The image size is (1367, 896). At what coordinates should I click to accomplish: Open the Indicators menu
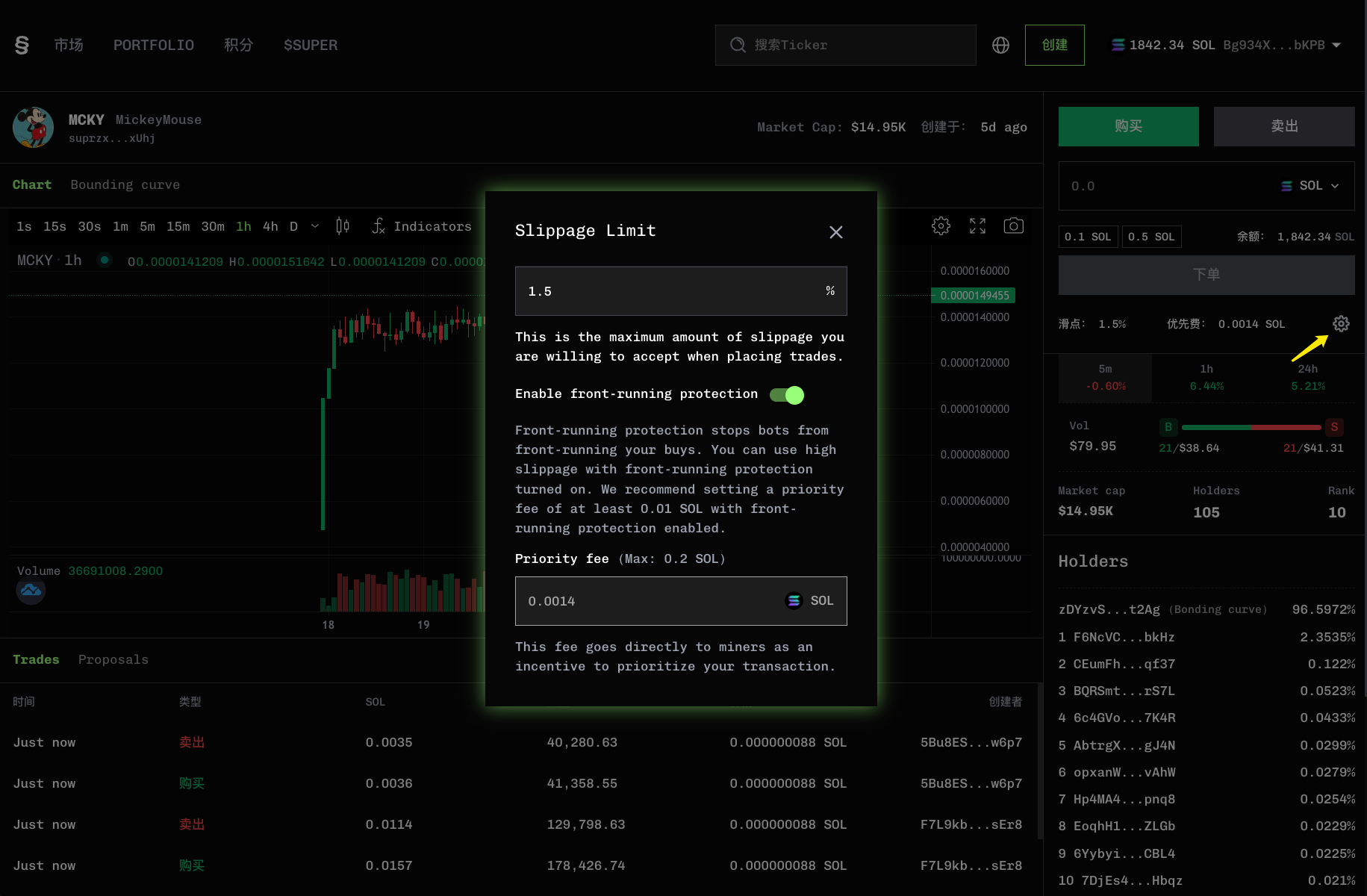422,226
